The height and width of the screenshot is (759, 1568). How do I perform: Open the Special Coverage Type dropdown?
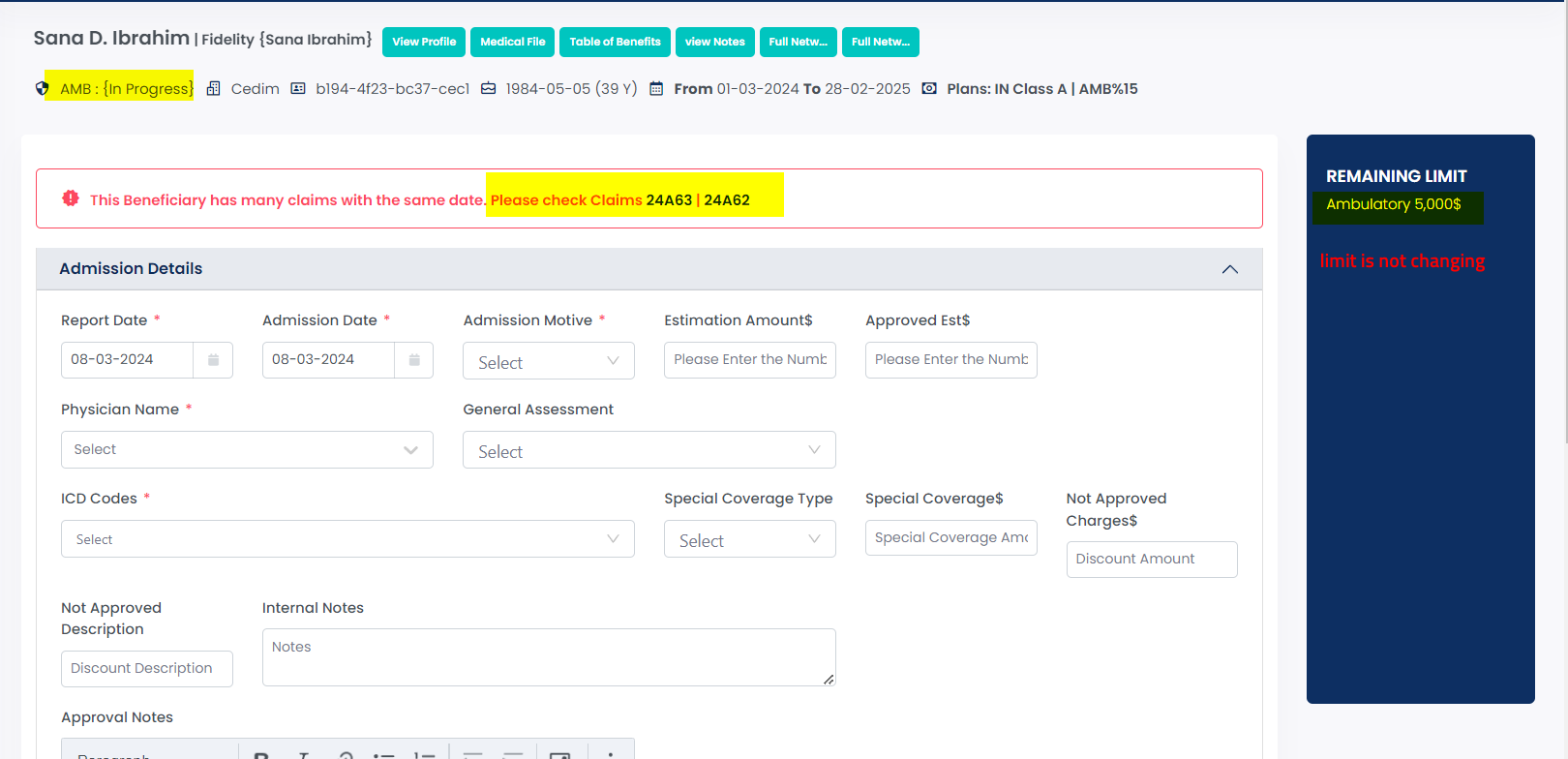749,540
